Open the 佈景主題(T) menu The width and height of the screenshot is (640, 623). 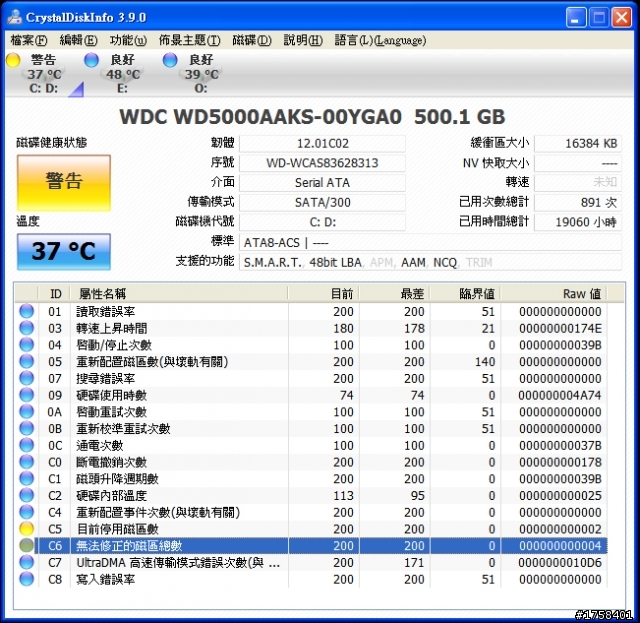[x=189, y=40]
